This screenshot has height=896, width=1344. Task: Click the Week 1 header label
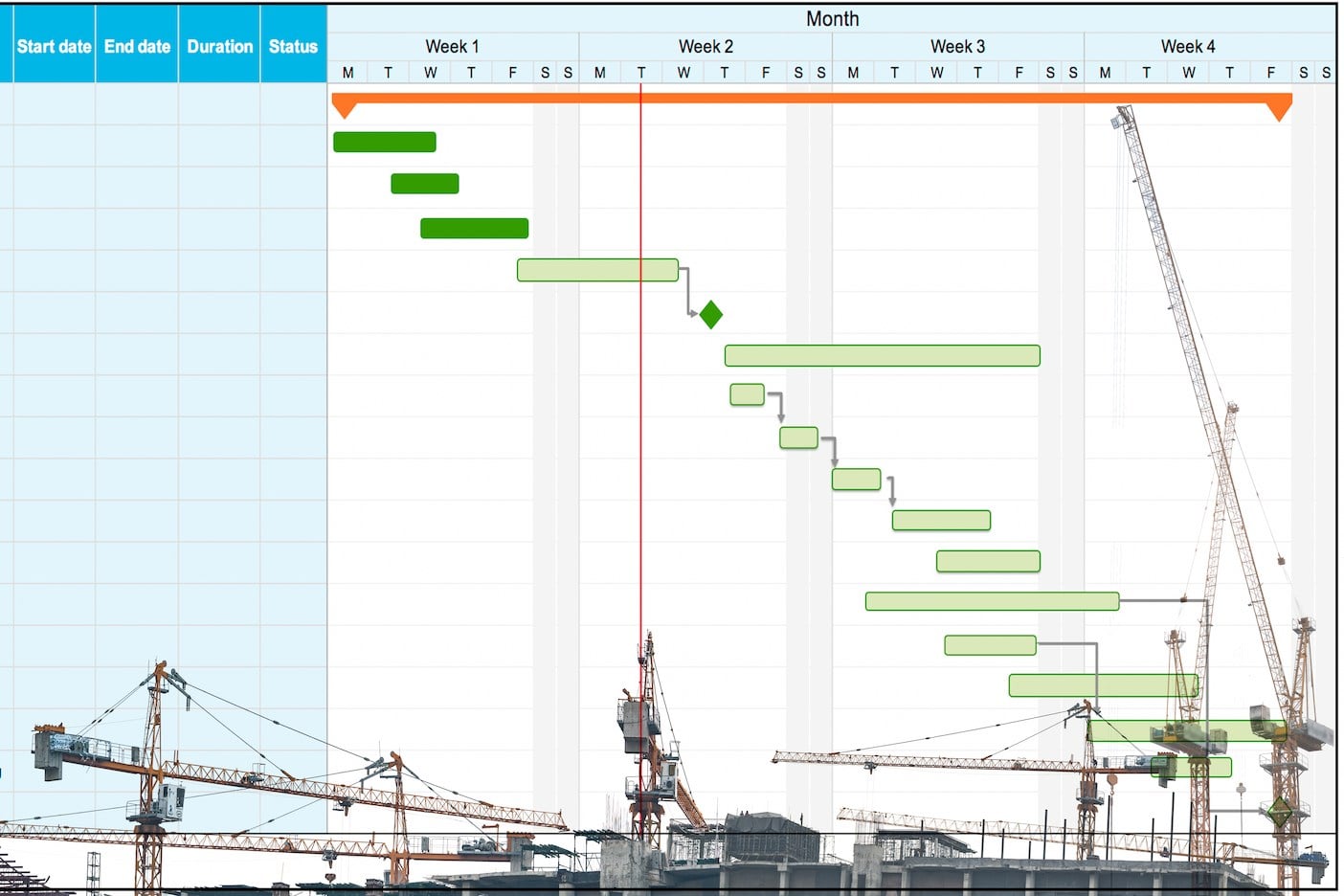(452, 45)
